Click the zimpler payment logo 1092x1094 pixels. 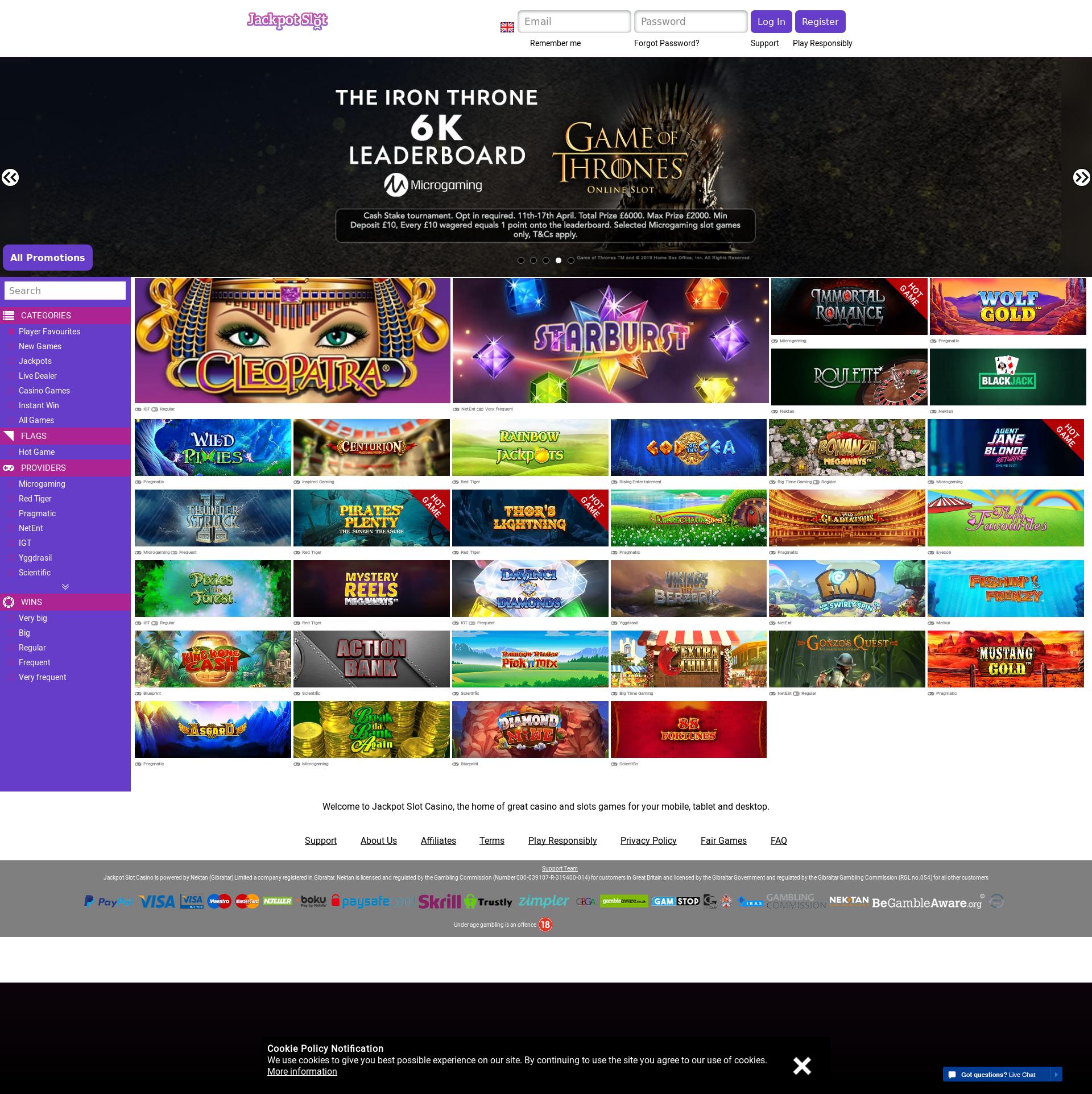(x=544, y=901)
